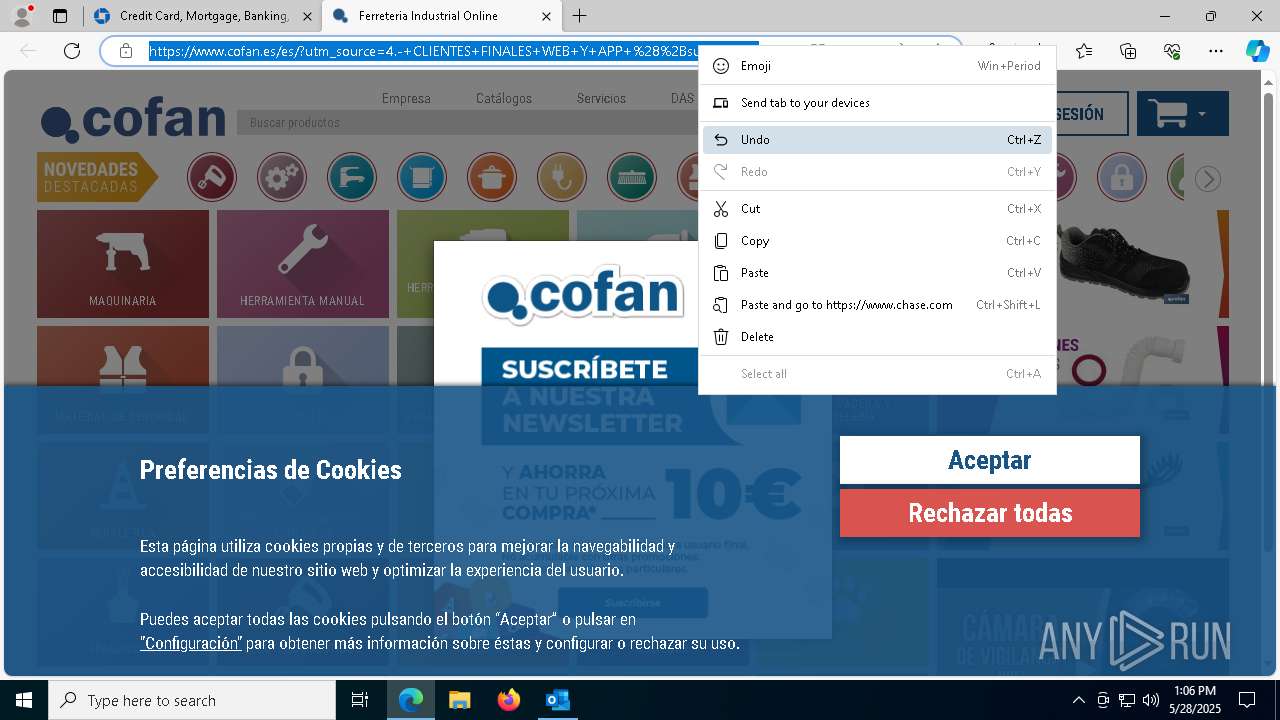View site information via padlock icon
This screenshot has width=1280, height=720.
pos(126,51)
